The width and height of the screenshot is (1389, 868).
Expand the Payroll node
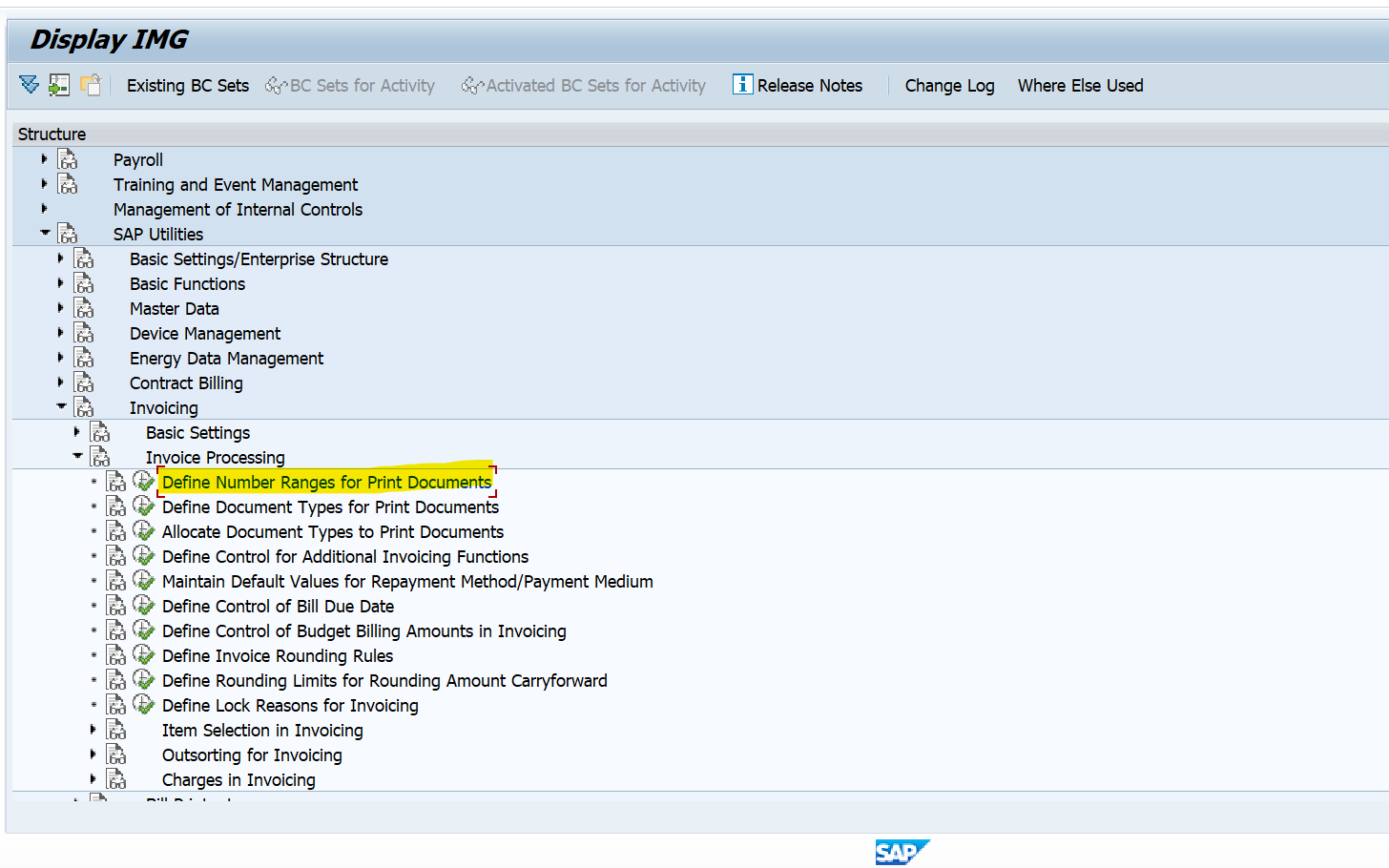pyautogui.click(x=44, y=158)
